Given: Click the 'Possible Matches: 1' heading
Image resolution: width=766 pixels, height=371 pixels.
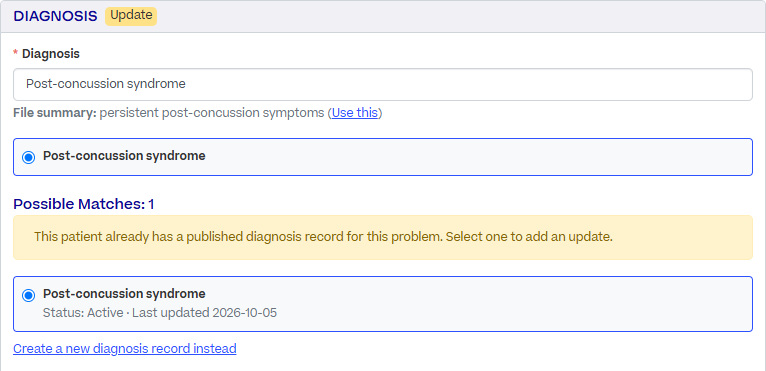Looking at the screenshot, I should pos(84,204).
